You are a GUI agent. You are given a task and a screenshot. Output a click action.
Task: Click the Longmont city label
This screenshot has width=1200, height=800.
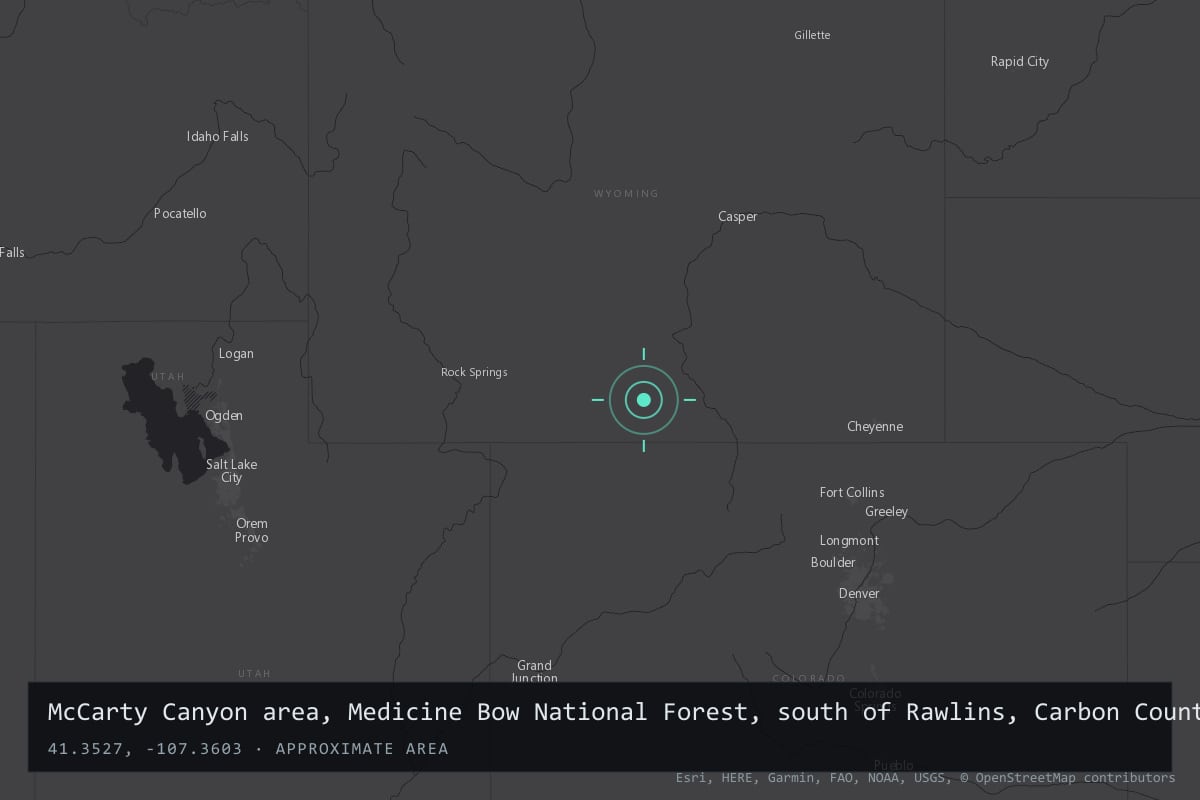(849, 541)
